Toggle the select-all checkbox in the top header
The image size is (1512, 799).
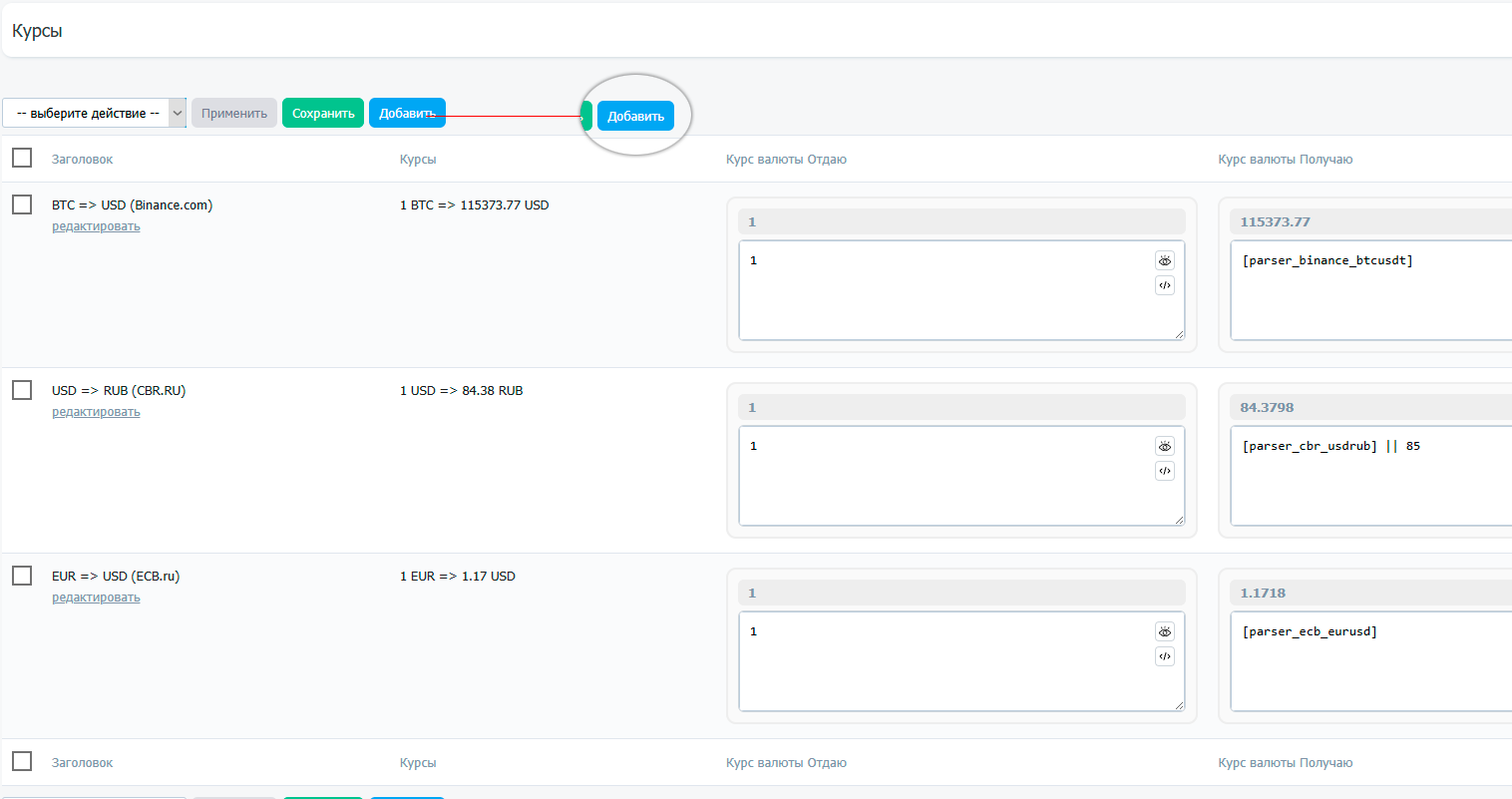(x=22, y=158)
